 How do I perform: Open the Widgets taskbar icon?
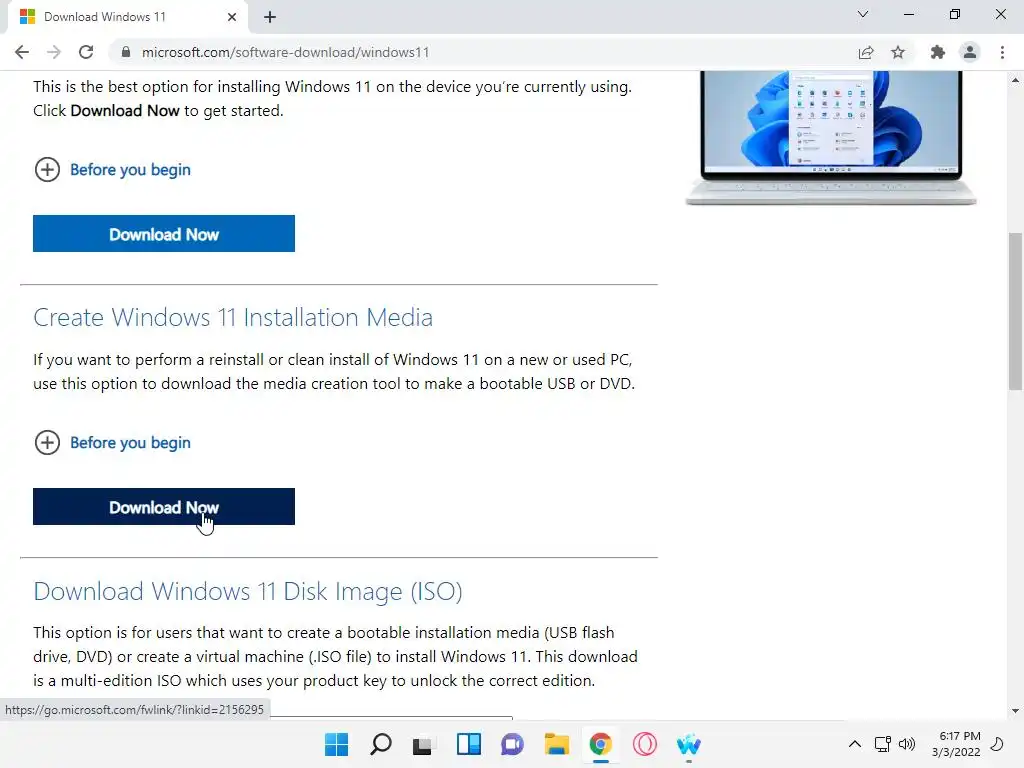point(469,744)
